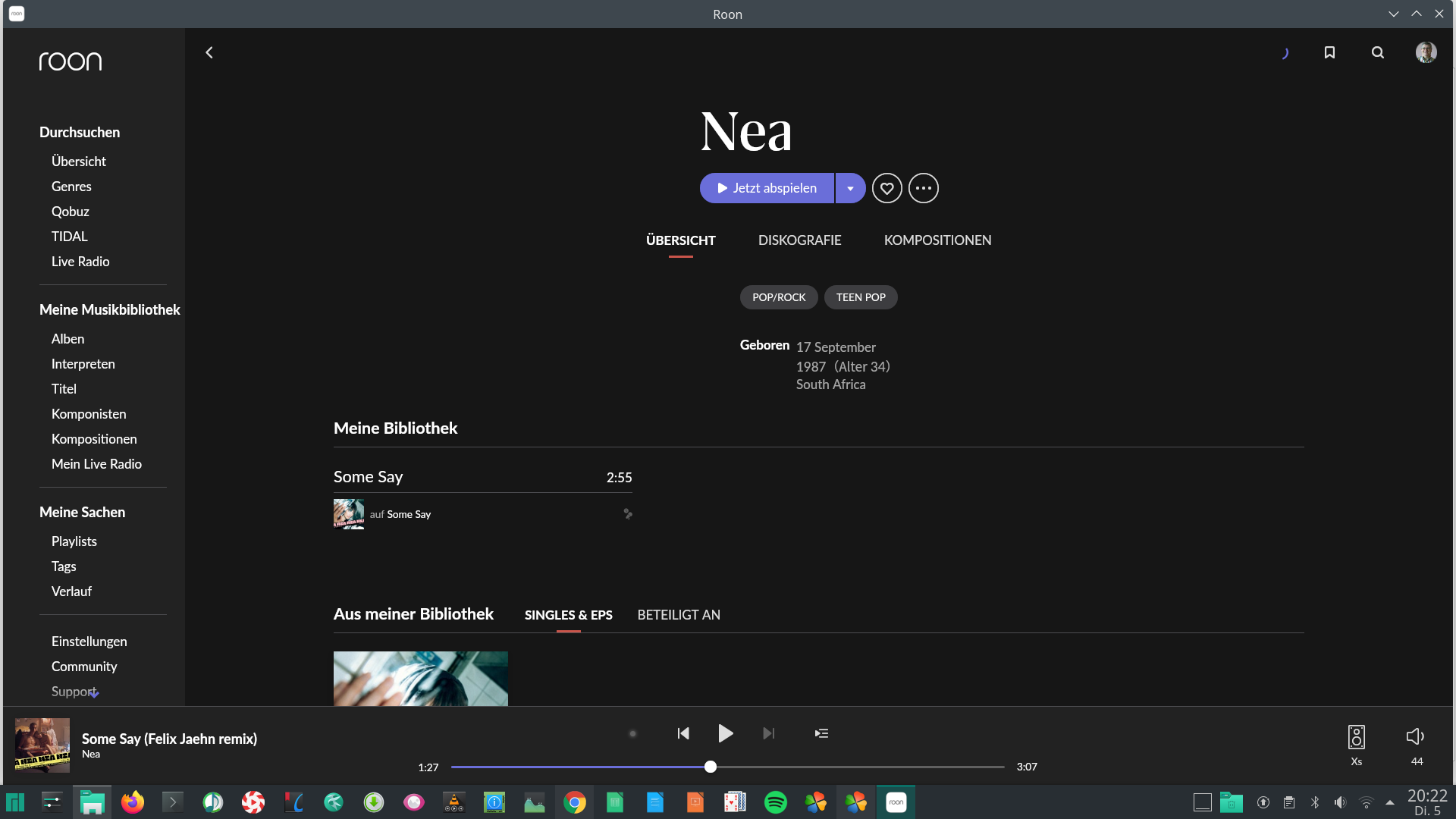Open the volume control showing 44
This screenshot has width=1456, height=819.
1415,736
